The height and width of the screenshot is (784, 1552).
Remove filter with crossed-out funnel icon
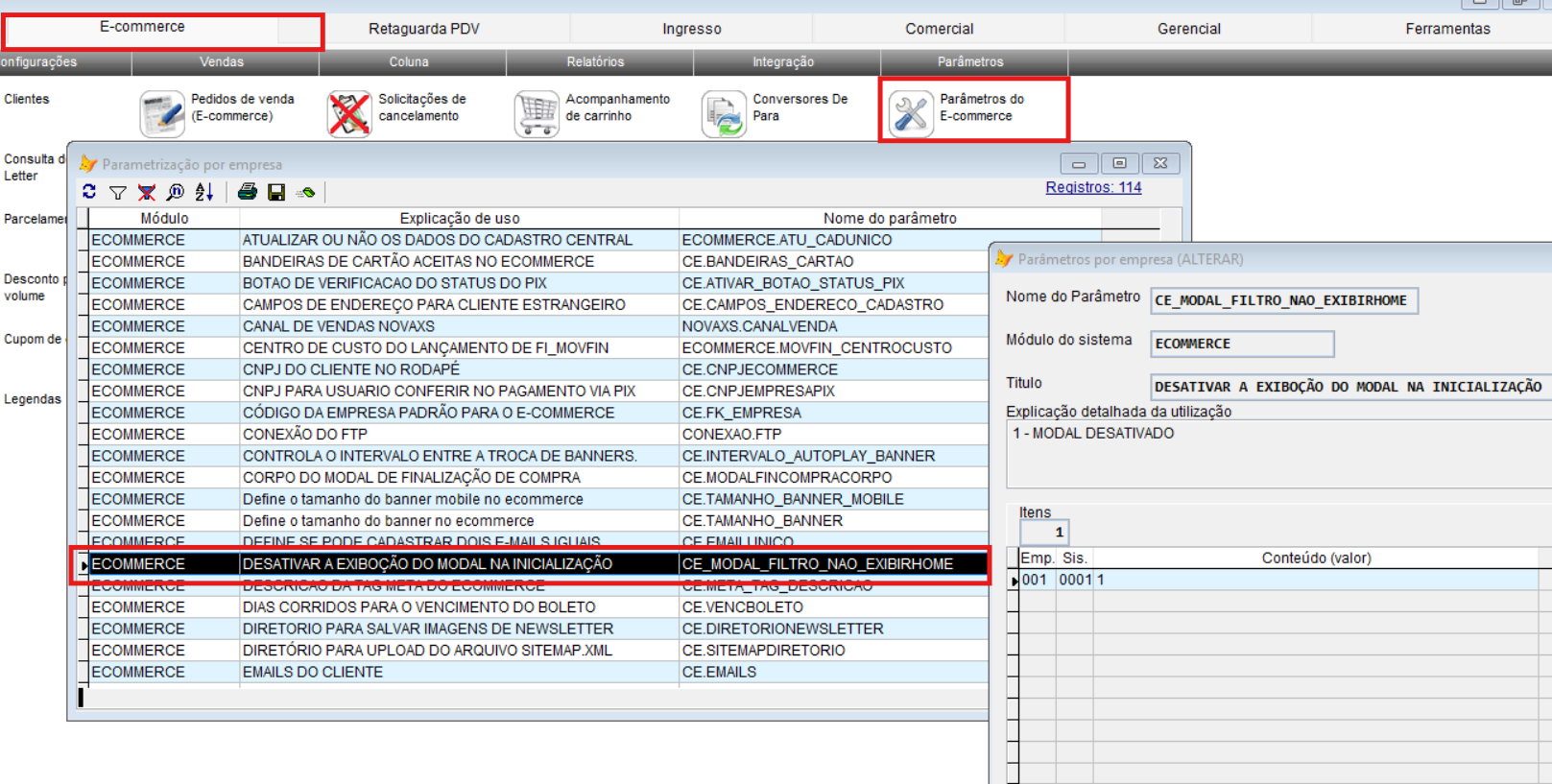pyautogui.click(x=147, y=193)
